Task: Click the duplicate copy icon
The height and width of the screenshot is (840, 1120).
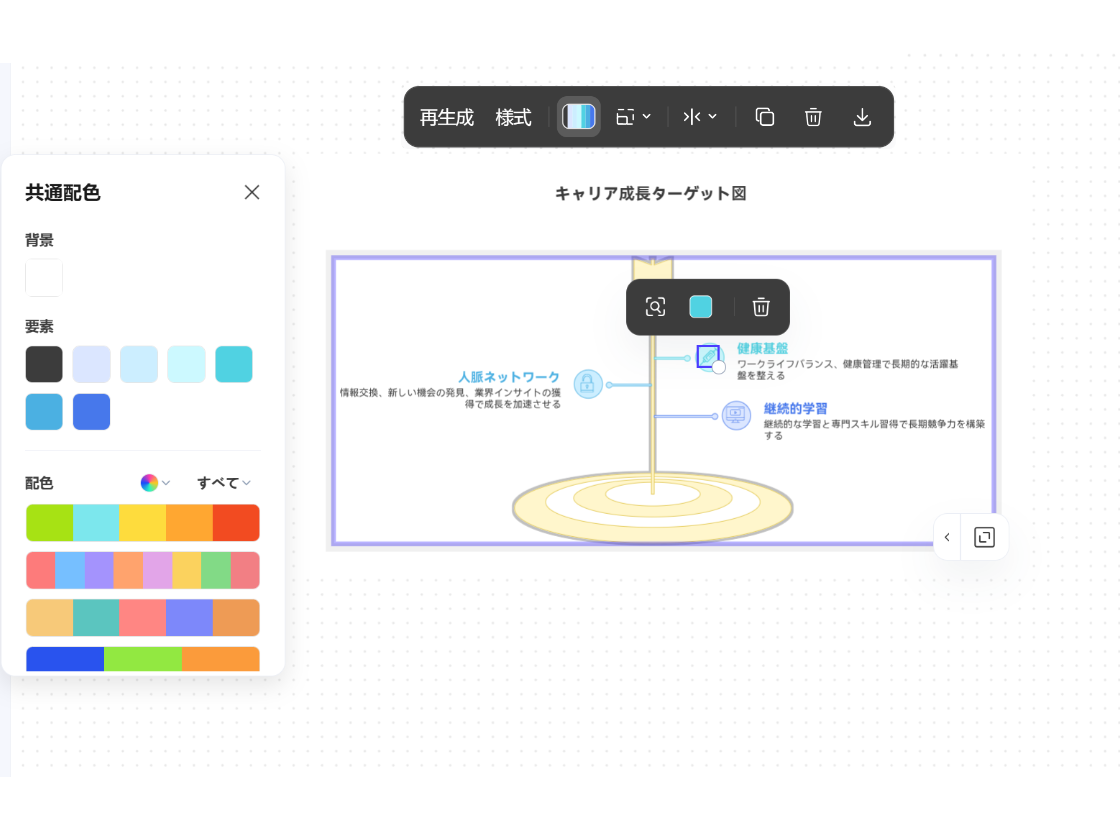Action: pyautogui.click(x=764, y=117)
